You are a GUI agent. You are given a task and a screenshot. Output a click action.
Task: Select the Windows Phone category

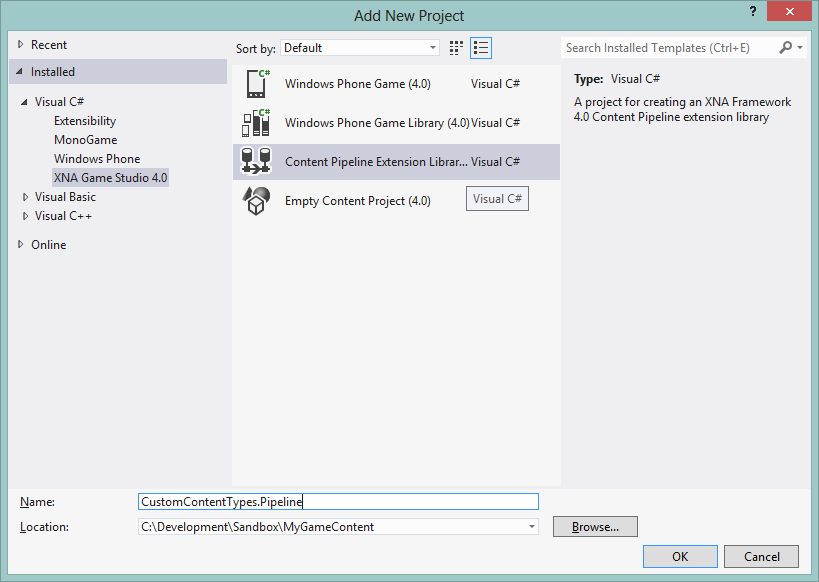97,159
